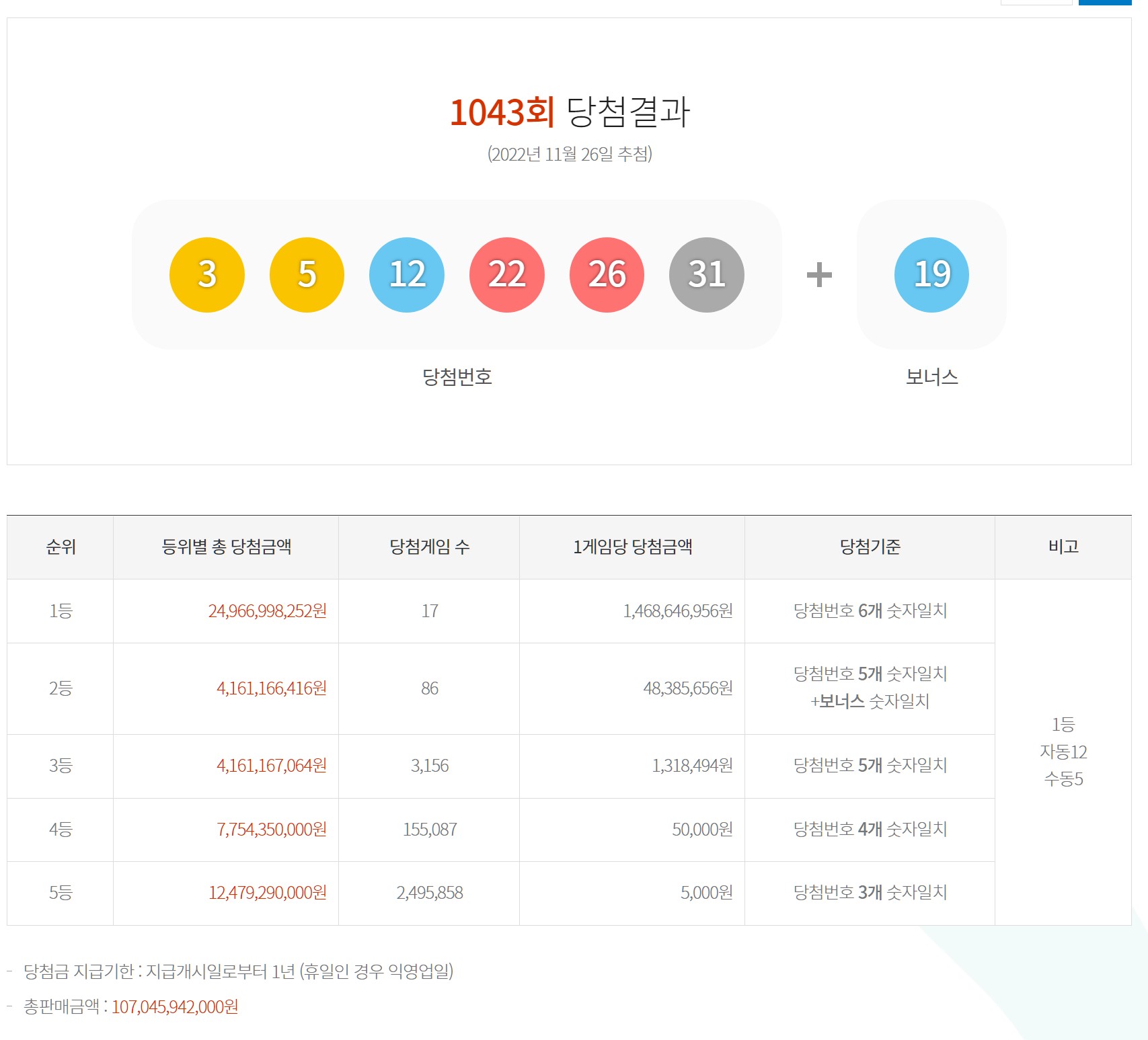This screenshot has width=1148, height=1040.
Task: Click the 자동12 note in 비고 column
Action: click(x=1063, y=752)
